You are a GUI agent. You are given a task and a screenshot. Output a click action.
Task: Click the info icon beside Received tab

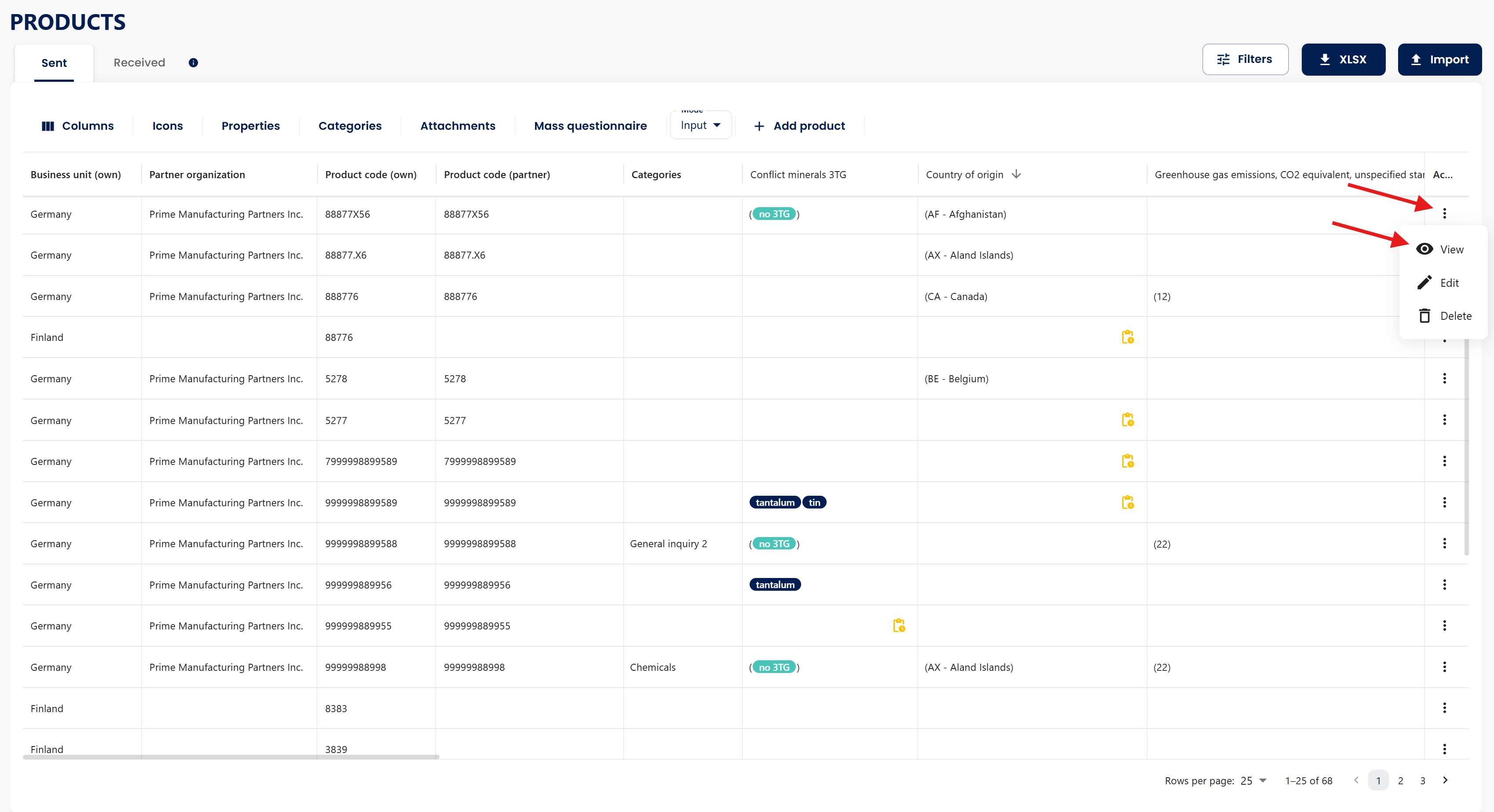(x=193, y=62)
